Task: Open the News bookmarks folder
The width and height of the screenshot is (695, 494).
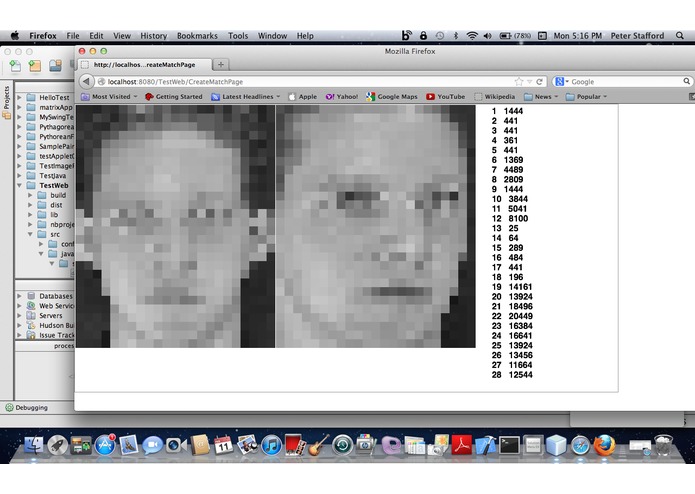Action: pyautogui.click(x=541, y=97)
